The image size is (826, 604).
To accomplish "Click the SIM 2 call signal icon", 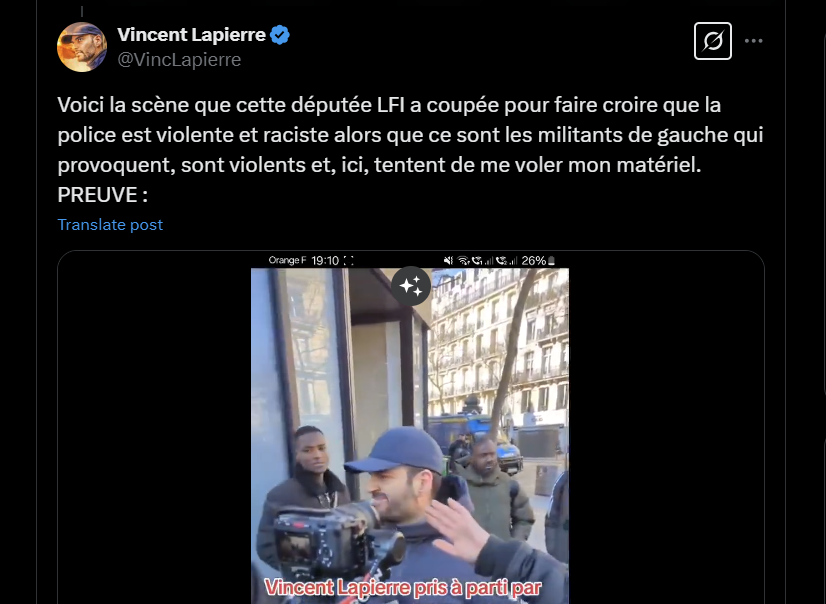I will pyautogui.click(x=507, y=261).
